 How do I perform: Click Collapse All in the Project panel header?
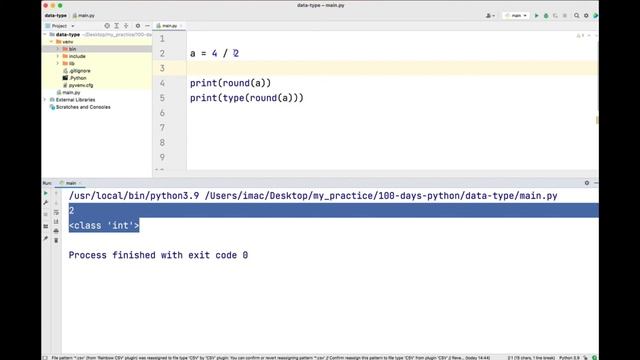click(126, 26)
